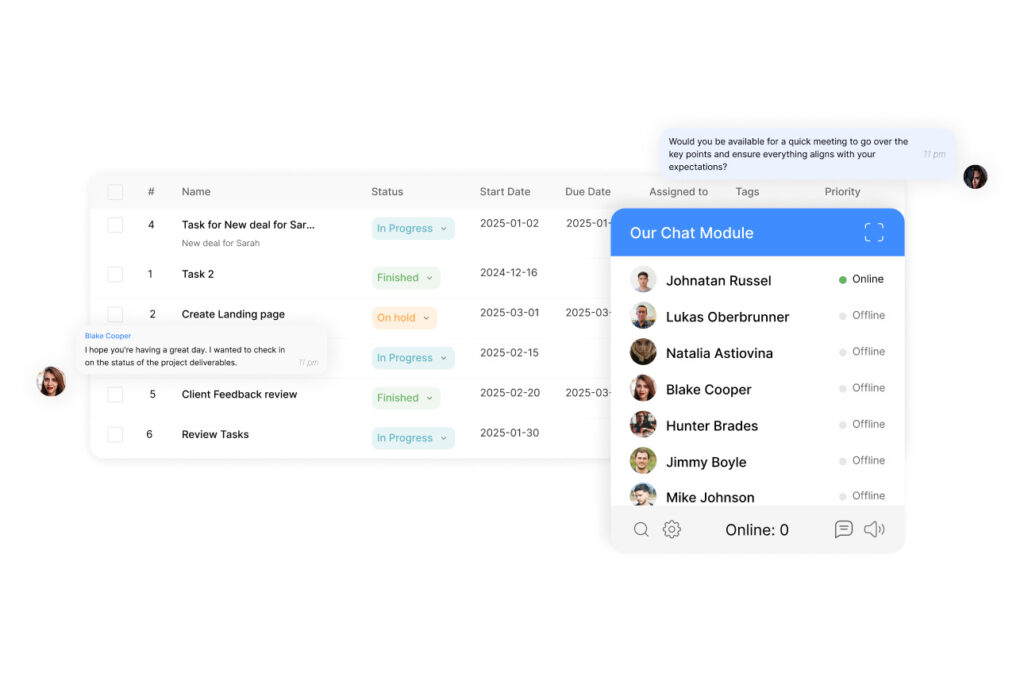
Task: Click Natalia Astiovina's avatar in chat list
Action: point(643,352)
